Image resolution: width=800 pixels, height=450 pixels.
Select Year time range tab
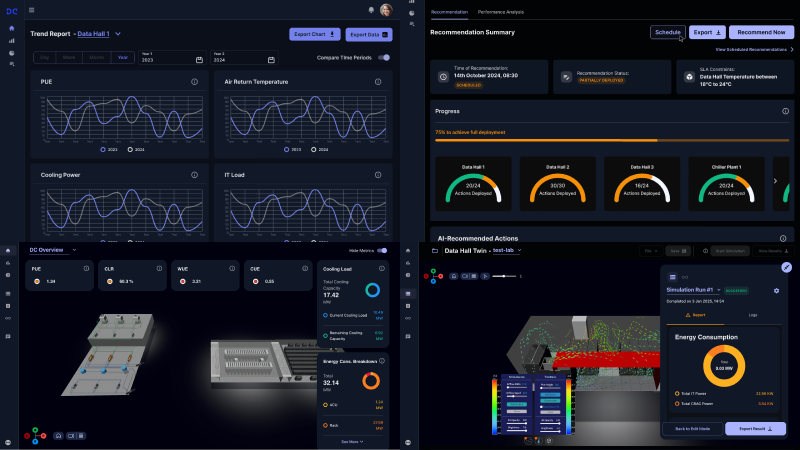click(123, 58)
